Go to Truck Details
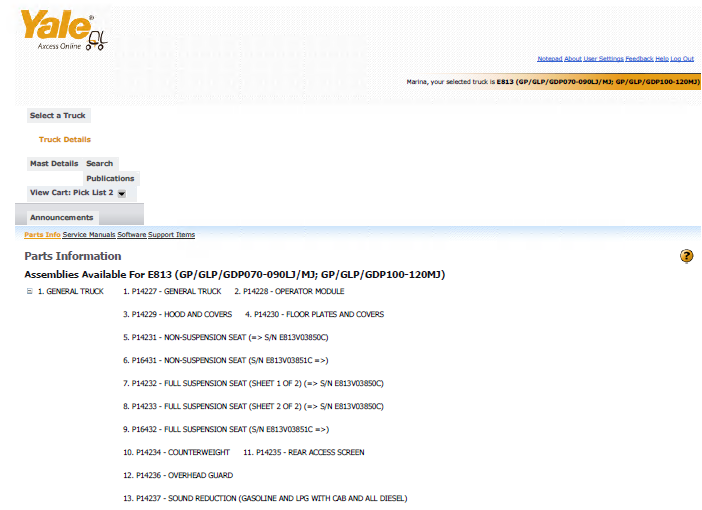The height and width of the screenshot is (510, 702). coord(64,140)
